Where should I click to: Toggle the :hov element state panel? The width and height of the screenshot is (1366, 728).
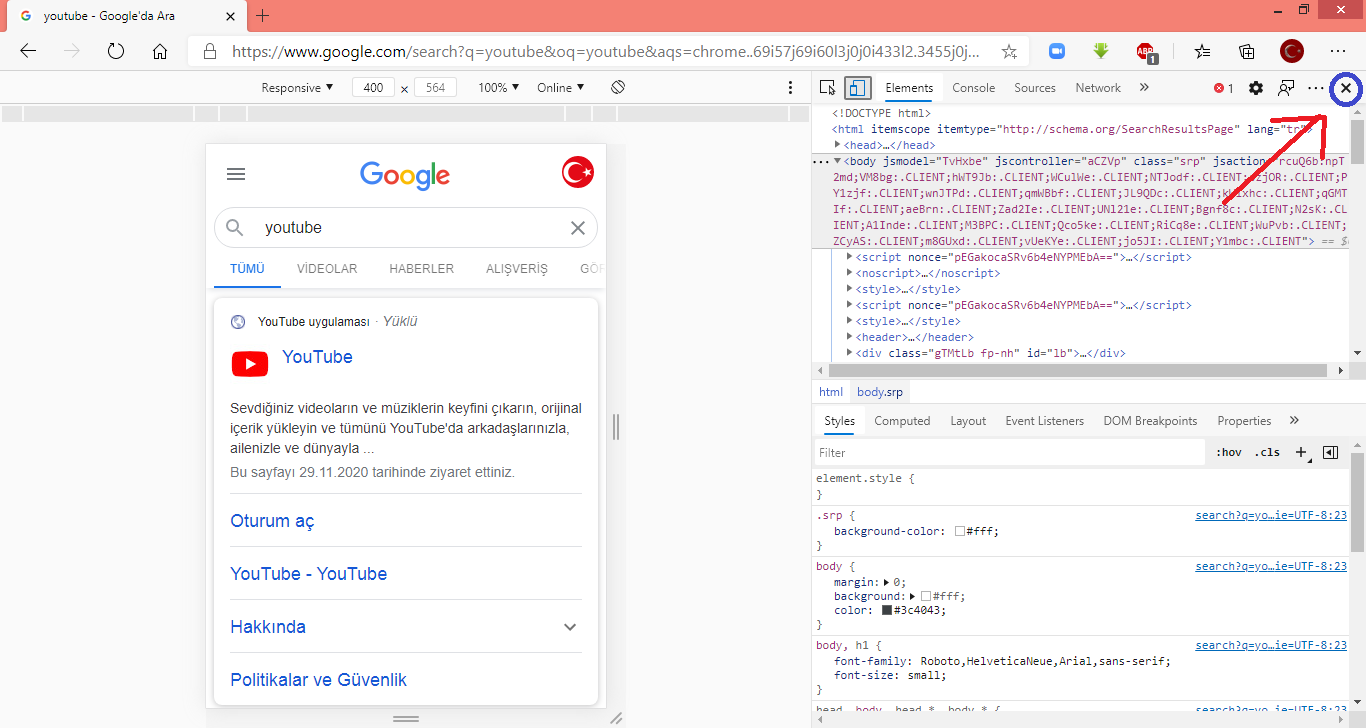1229,452
